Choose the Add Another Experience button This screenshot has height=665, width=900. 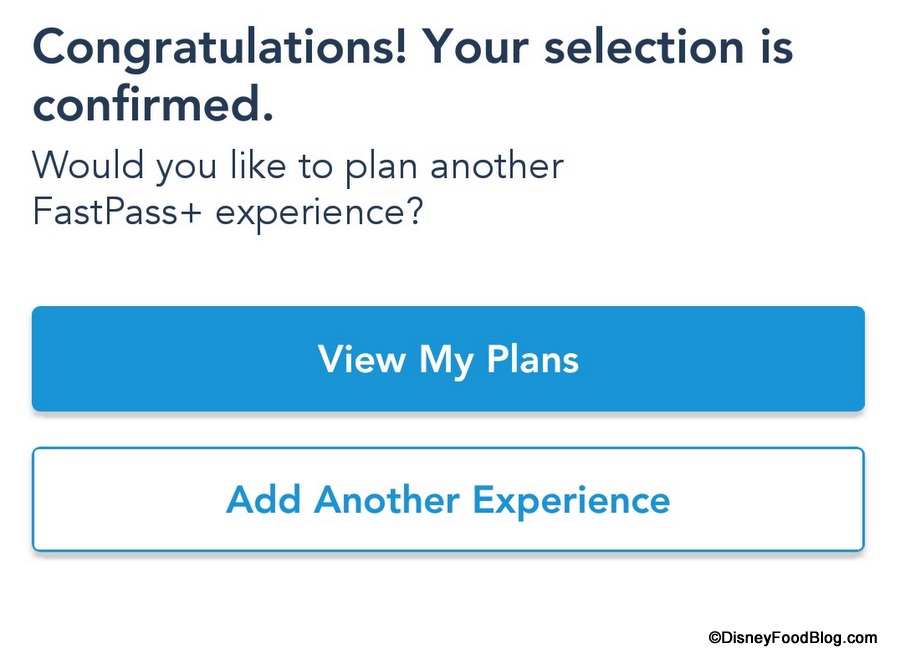click(448, 499)
